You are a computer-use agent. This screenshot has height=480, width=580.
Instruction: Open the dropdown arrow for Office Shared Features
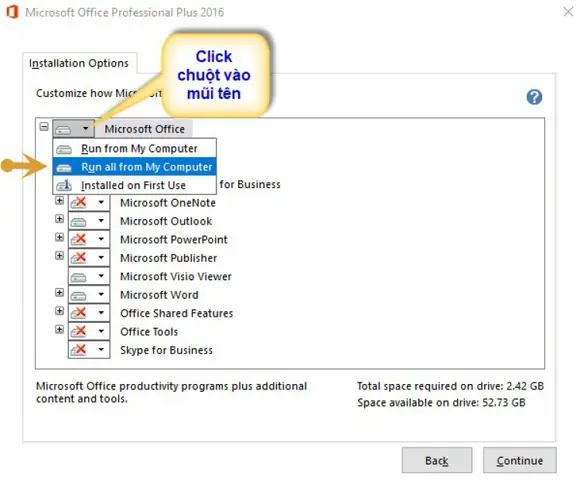(101, 313)
